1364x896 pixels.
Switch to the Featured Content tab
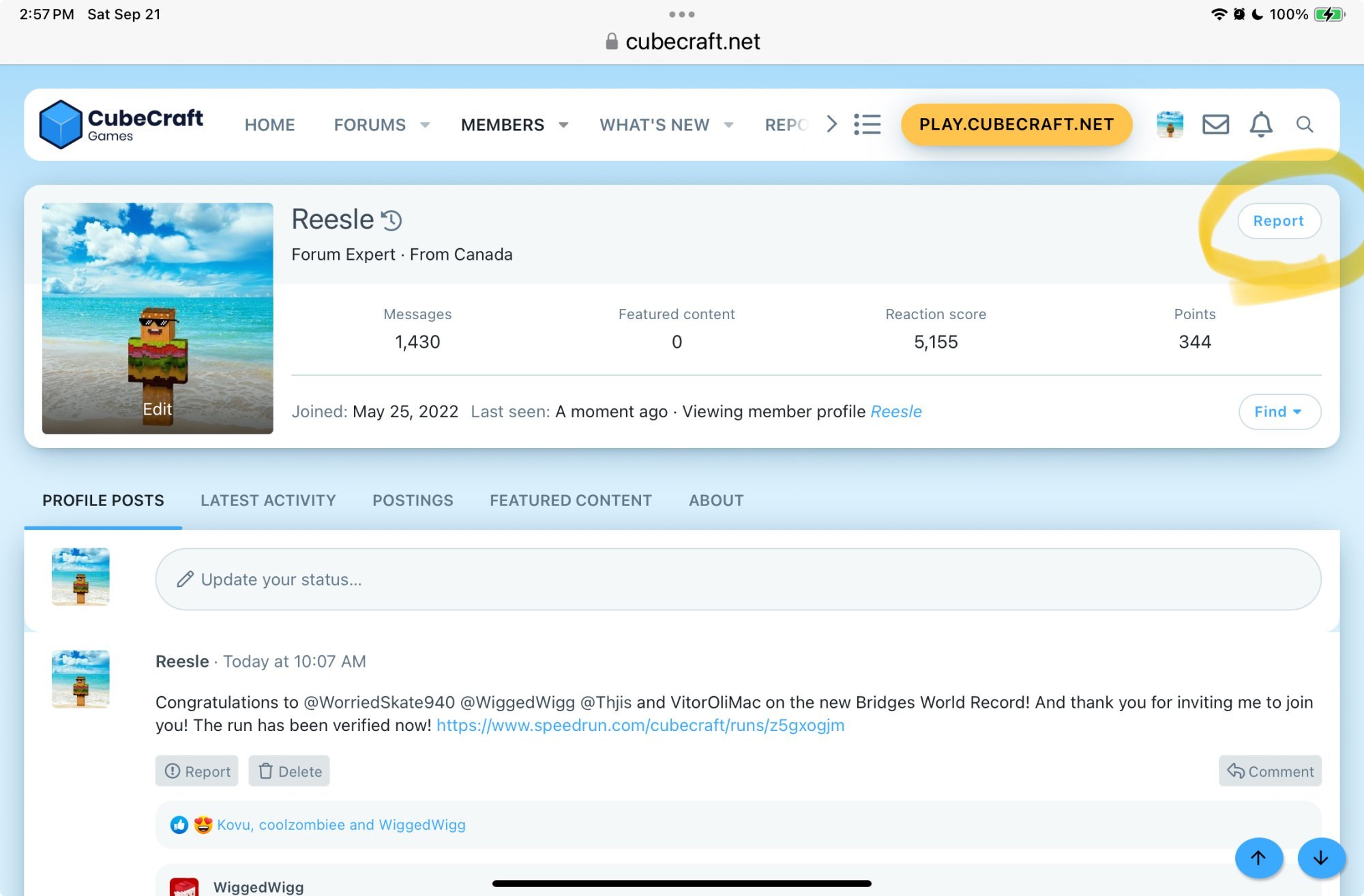point(571,501)
